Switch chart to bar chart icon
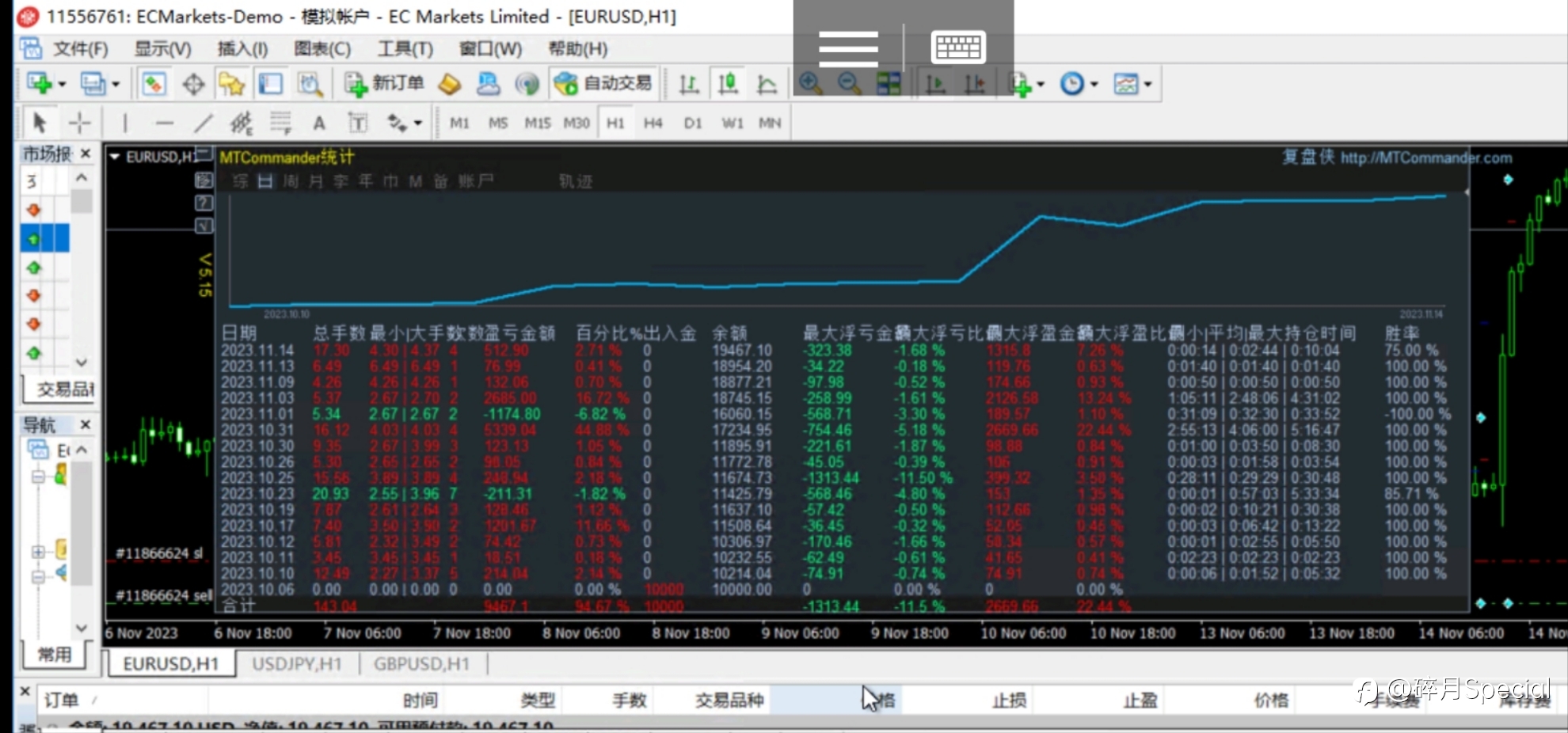The image size is (1568, 733). (689, 84)
